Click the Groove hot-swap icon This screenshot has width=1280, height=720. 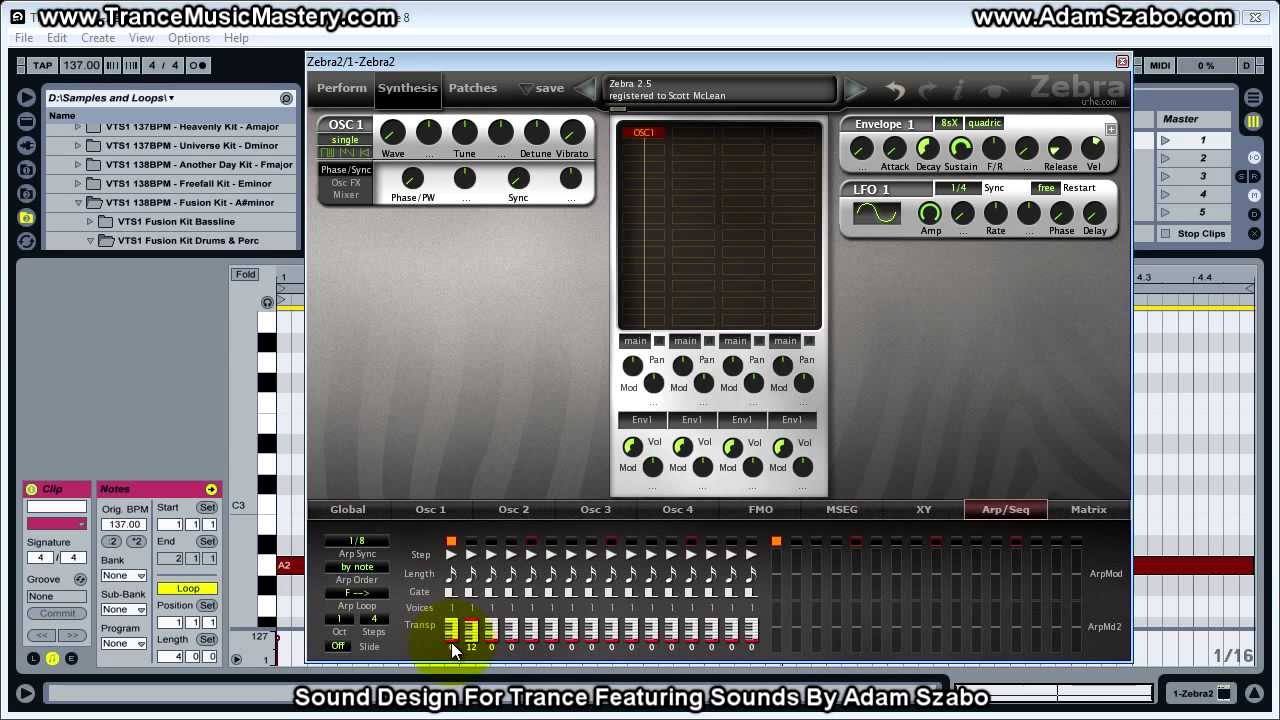80,579
